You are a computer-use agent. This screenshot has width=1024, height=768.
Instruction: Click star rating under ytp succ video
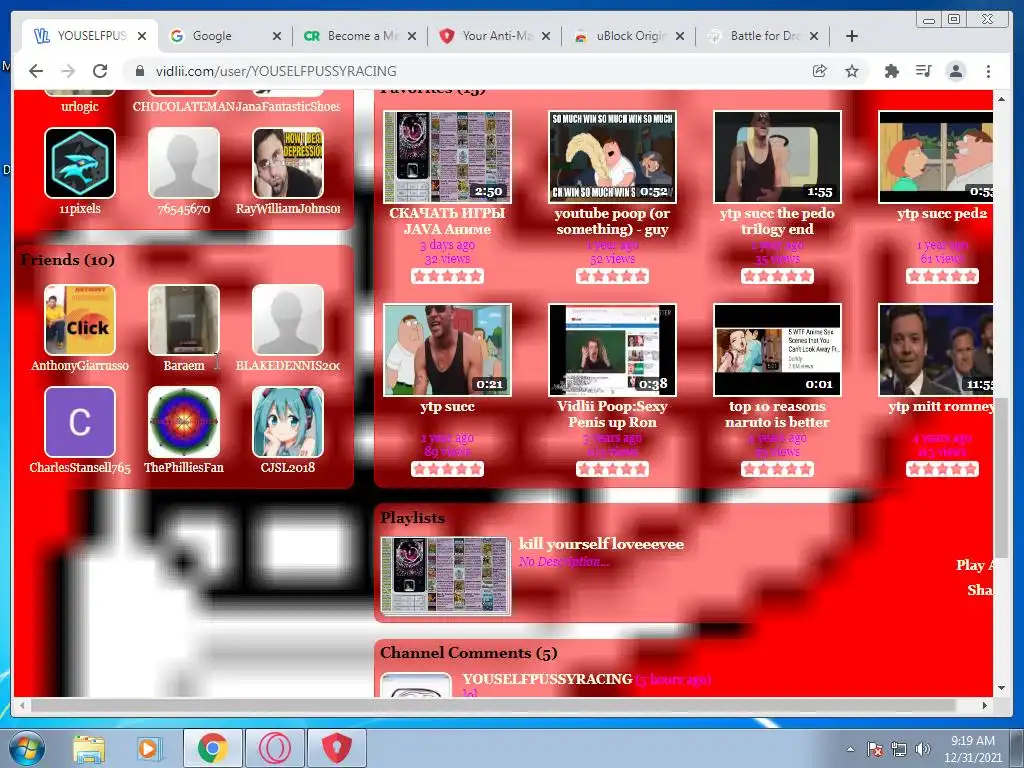coord(447,469)
